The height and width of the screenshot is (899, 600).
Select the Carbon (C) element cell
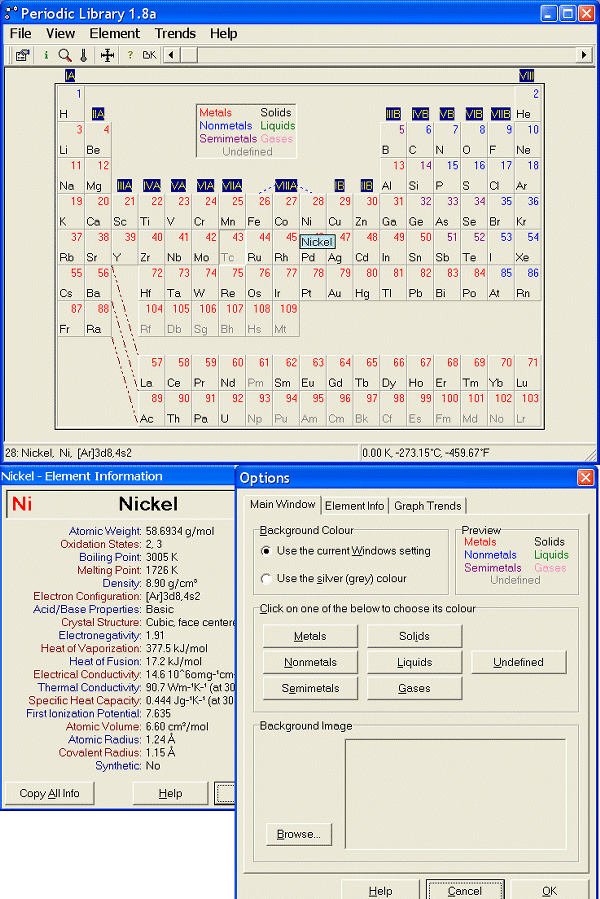pyautogui.click(x=420, y=140)
